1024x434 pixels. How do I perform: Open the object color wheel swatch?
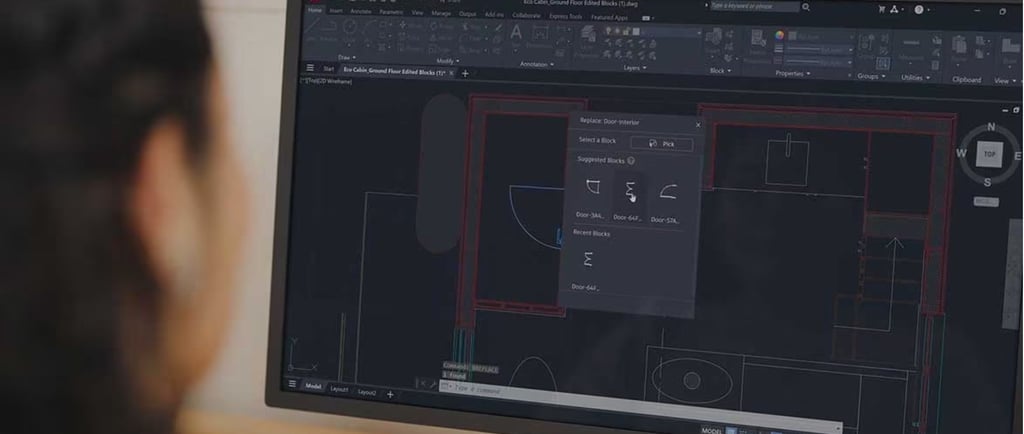(779, 35)
